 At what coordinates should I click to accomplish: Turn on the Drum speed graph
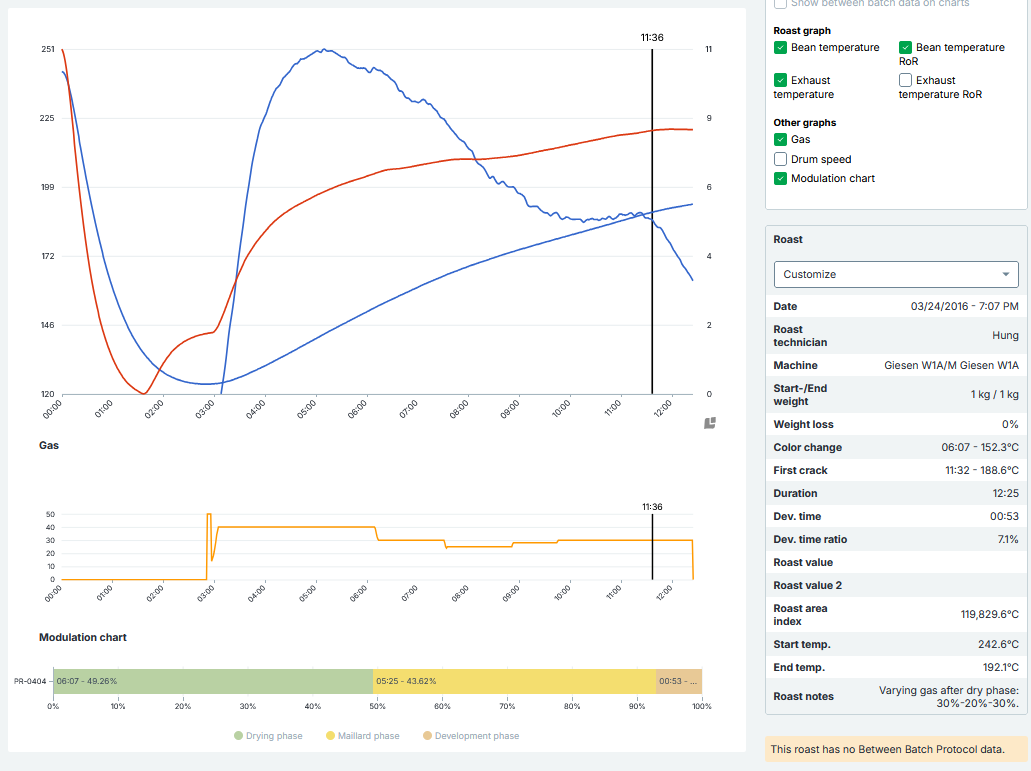coord(780,159)
